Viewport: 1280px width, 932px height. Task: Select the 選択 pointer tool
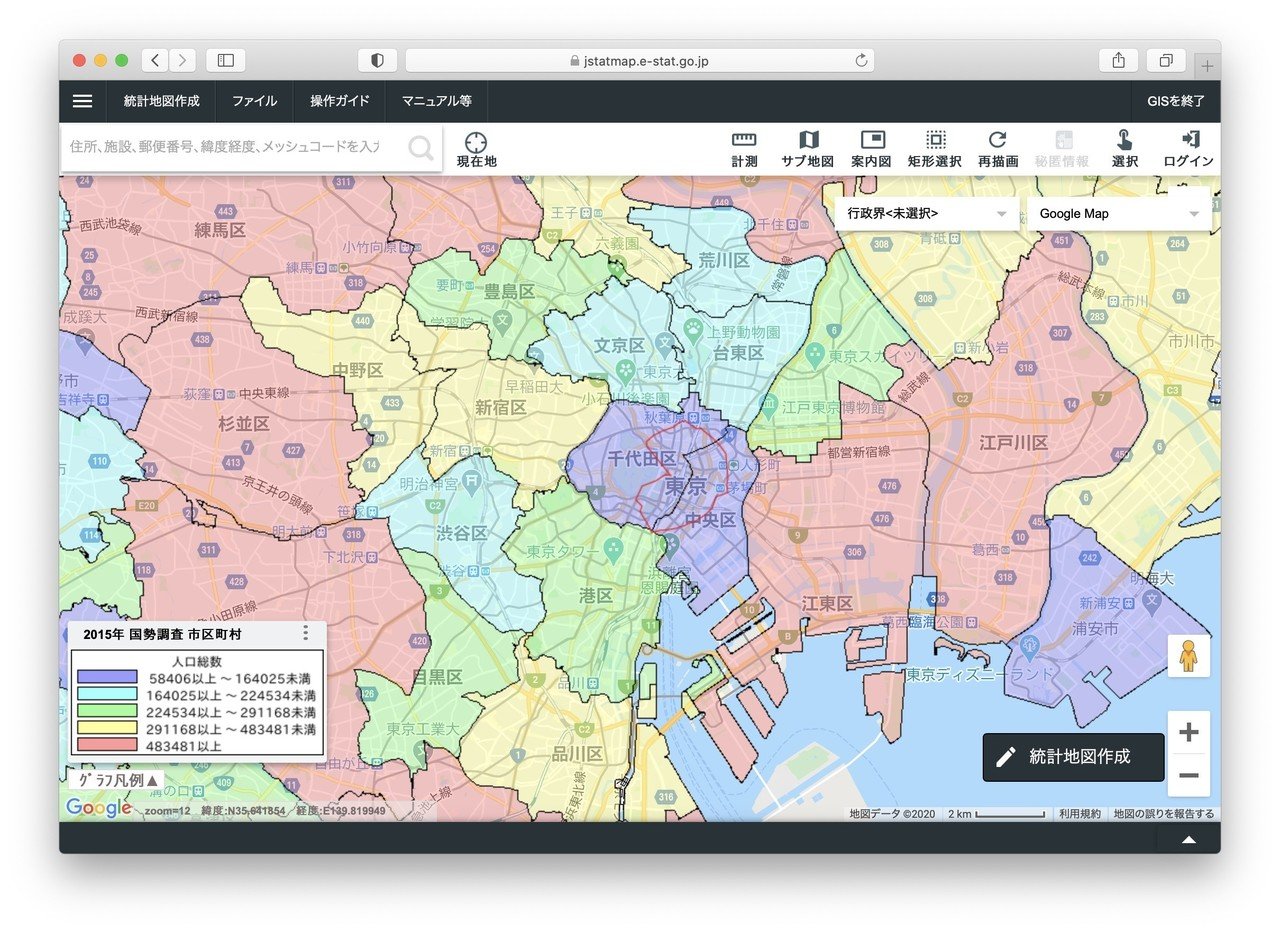(1125, 149)
